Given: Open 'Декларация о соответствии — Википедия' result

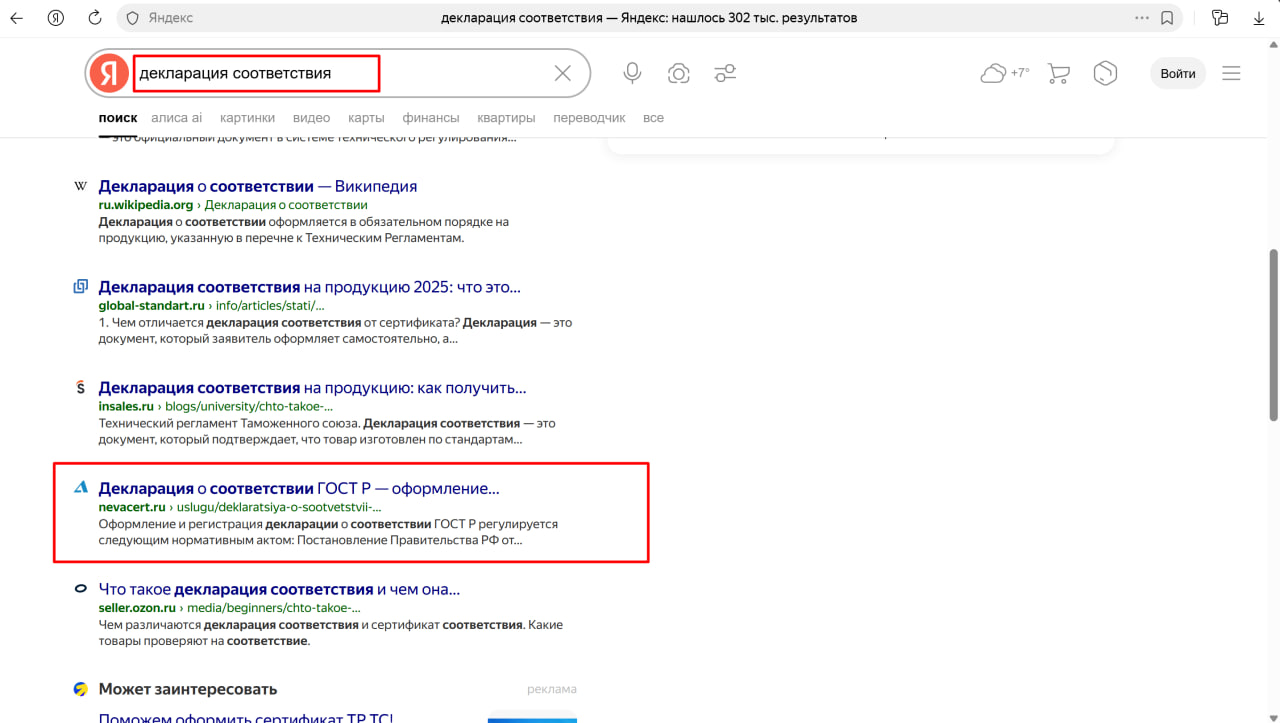Looking at the screenshot, I should coord(258,186).
